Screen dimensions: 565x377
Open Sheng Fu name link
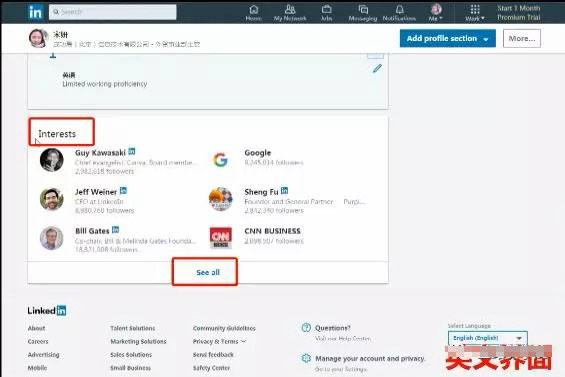point(261,192)
